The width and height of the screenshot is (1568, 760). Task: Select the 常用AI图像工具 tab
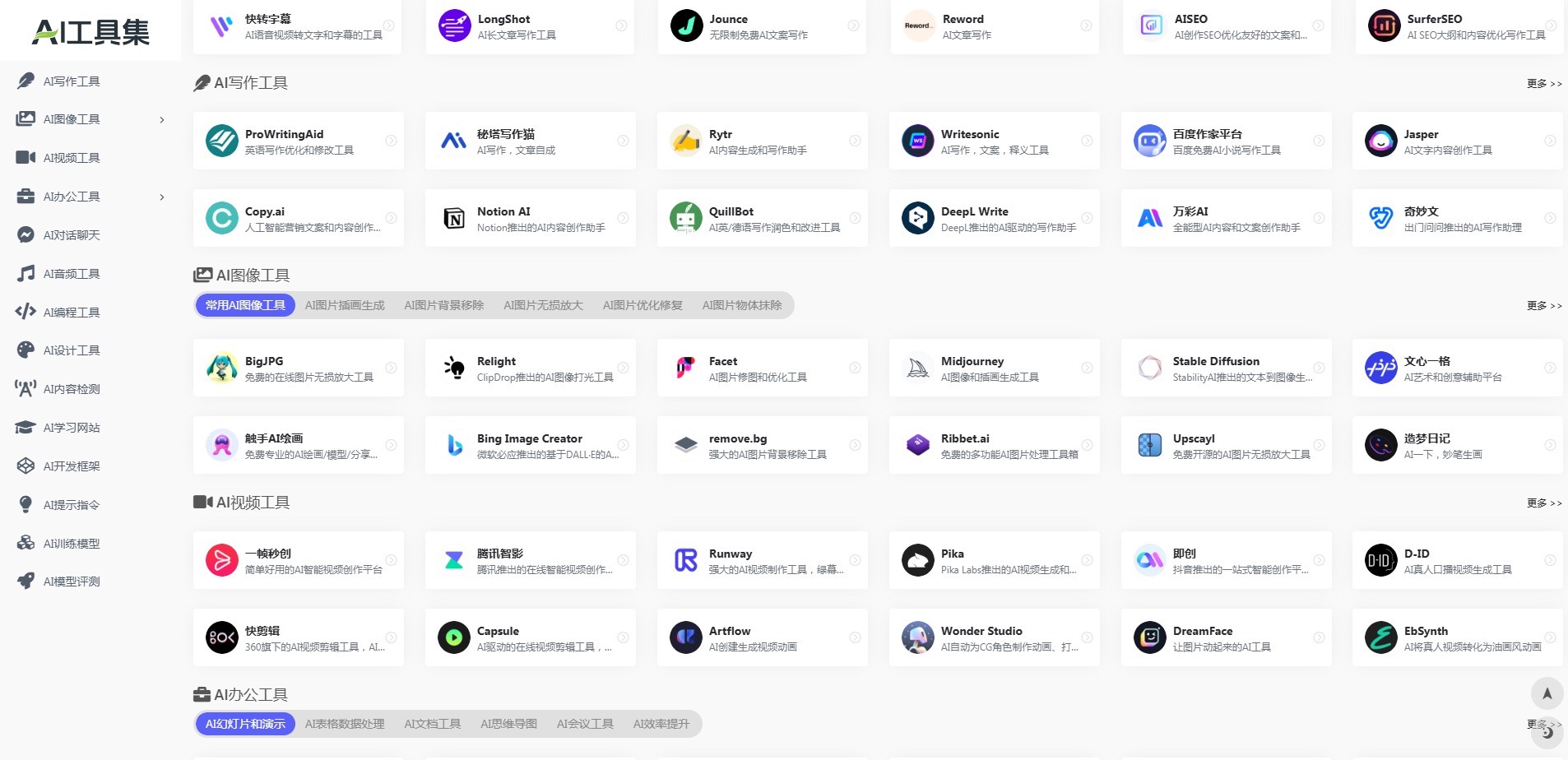tap(245, 305)
